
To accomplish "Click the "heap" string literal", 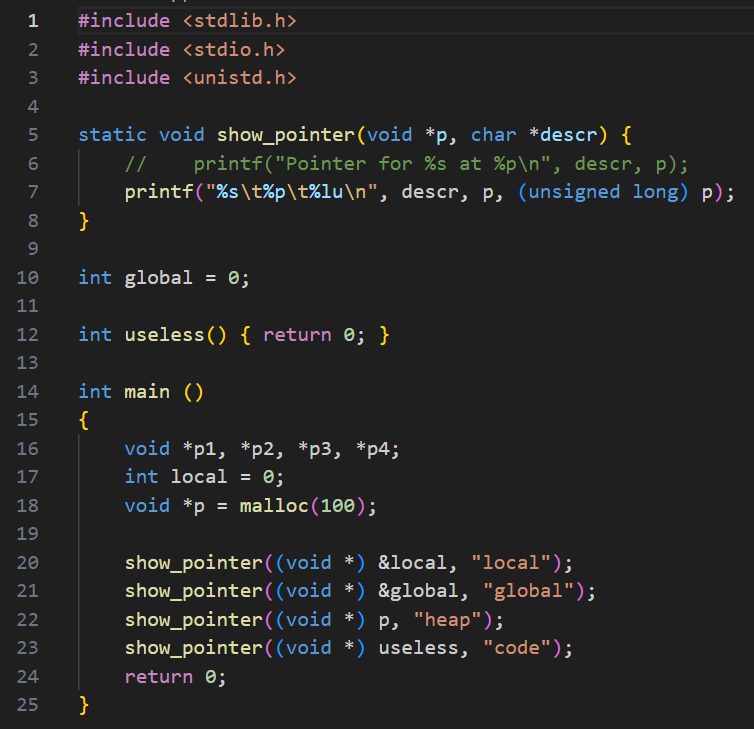I will tap(448, 619).
